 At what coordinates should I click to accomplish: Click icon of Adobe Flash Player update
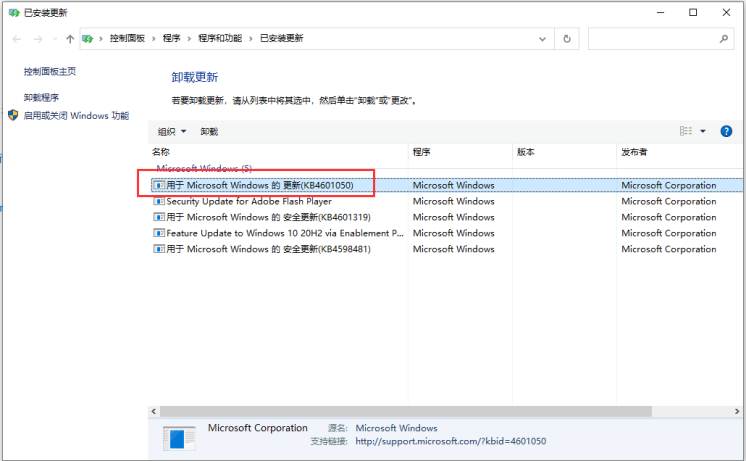point(159,201)
